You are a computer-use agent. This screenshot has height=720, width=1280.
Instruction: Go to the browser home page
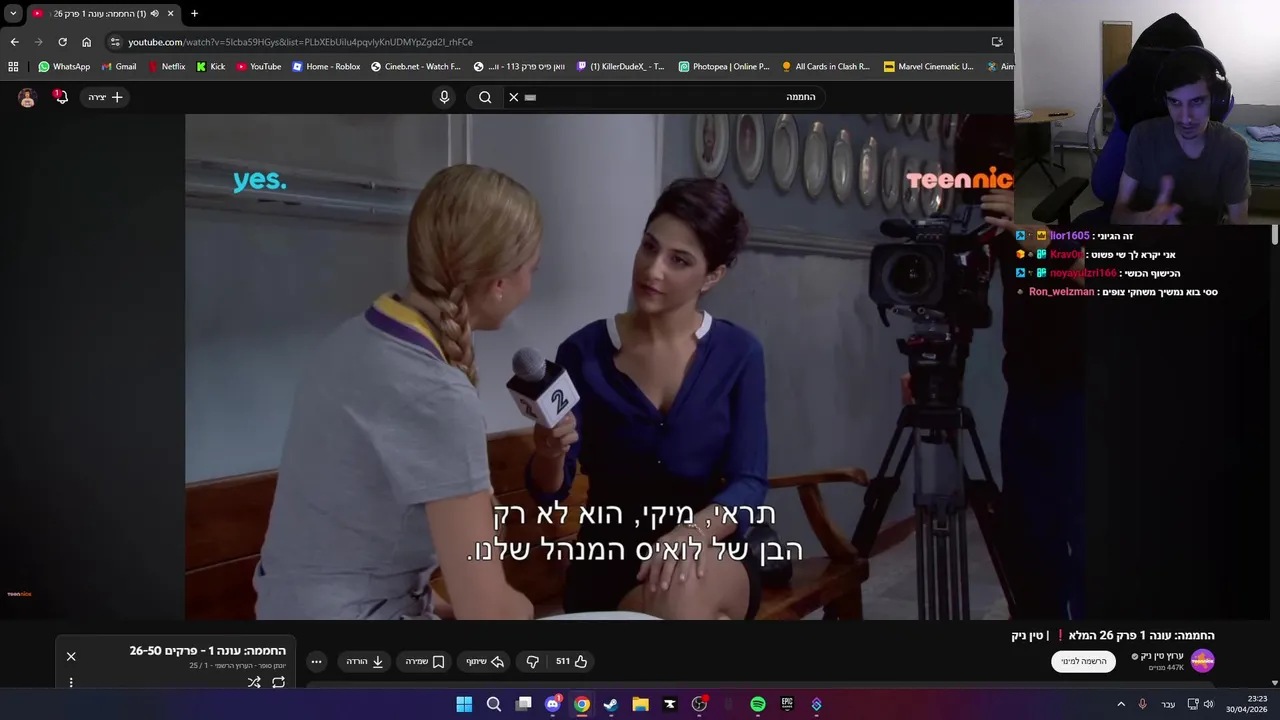86,42
